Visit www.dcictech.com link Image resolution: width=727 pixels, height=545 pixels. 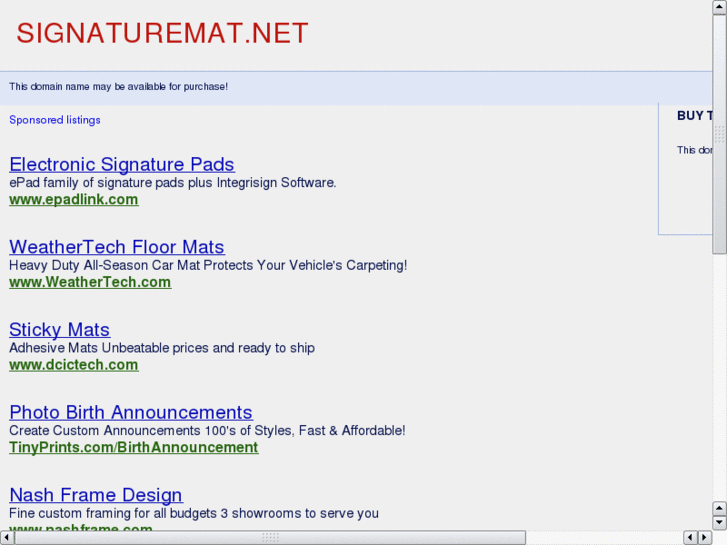coord(74,365)
